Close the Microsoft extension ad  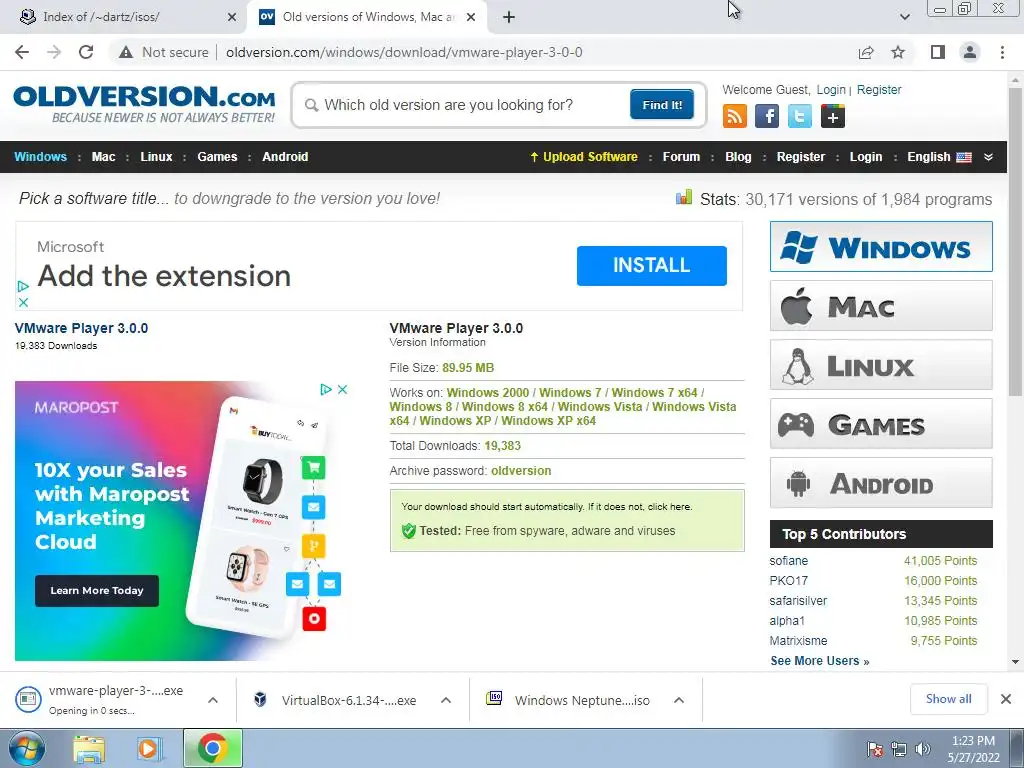tap(23, 302)
